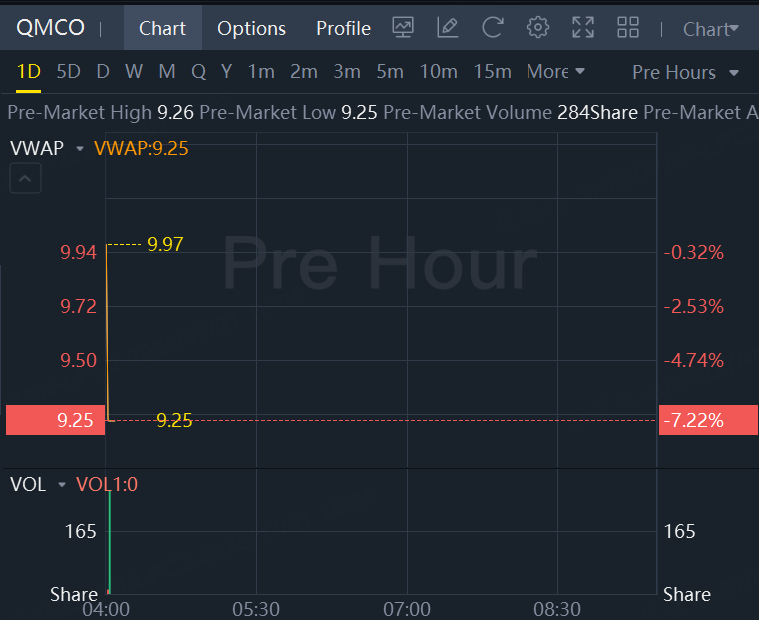The image size is (759, 620).
Task: Open the multi-chart grid layout icon
Action: pyautogui.click(x=628, y=28)
